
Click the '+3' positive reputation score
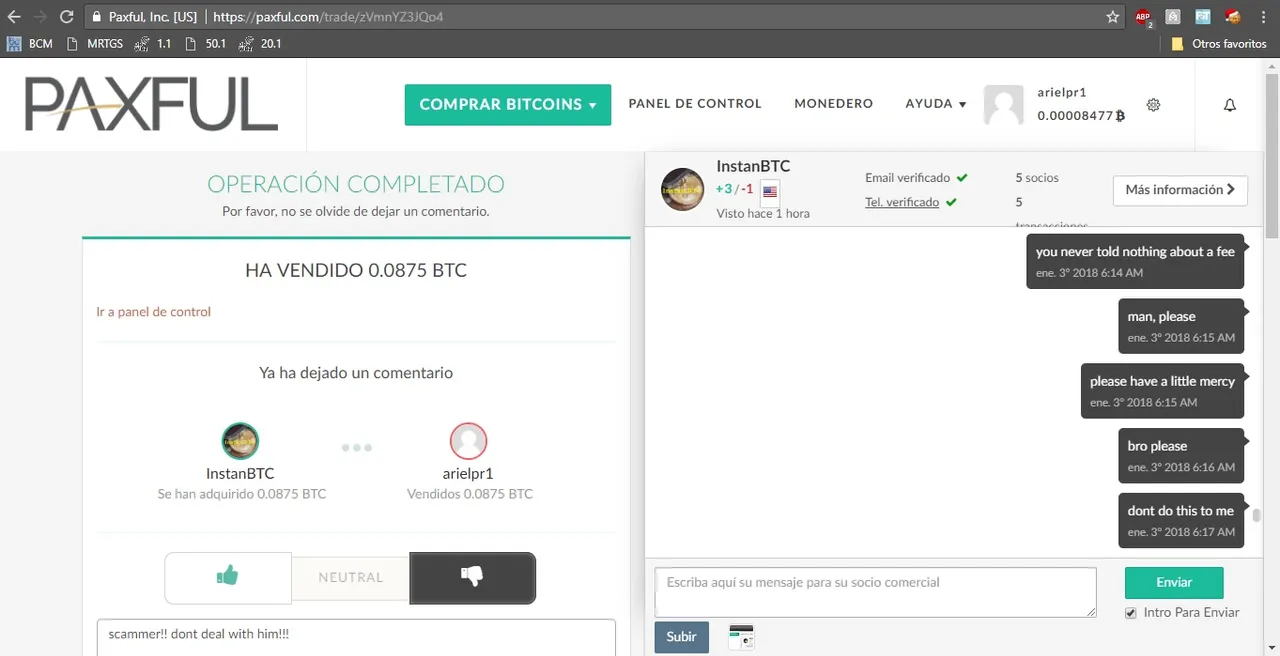[724, 189]
